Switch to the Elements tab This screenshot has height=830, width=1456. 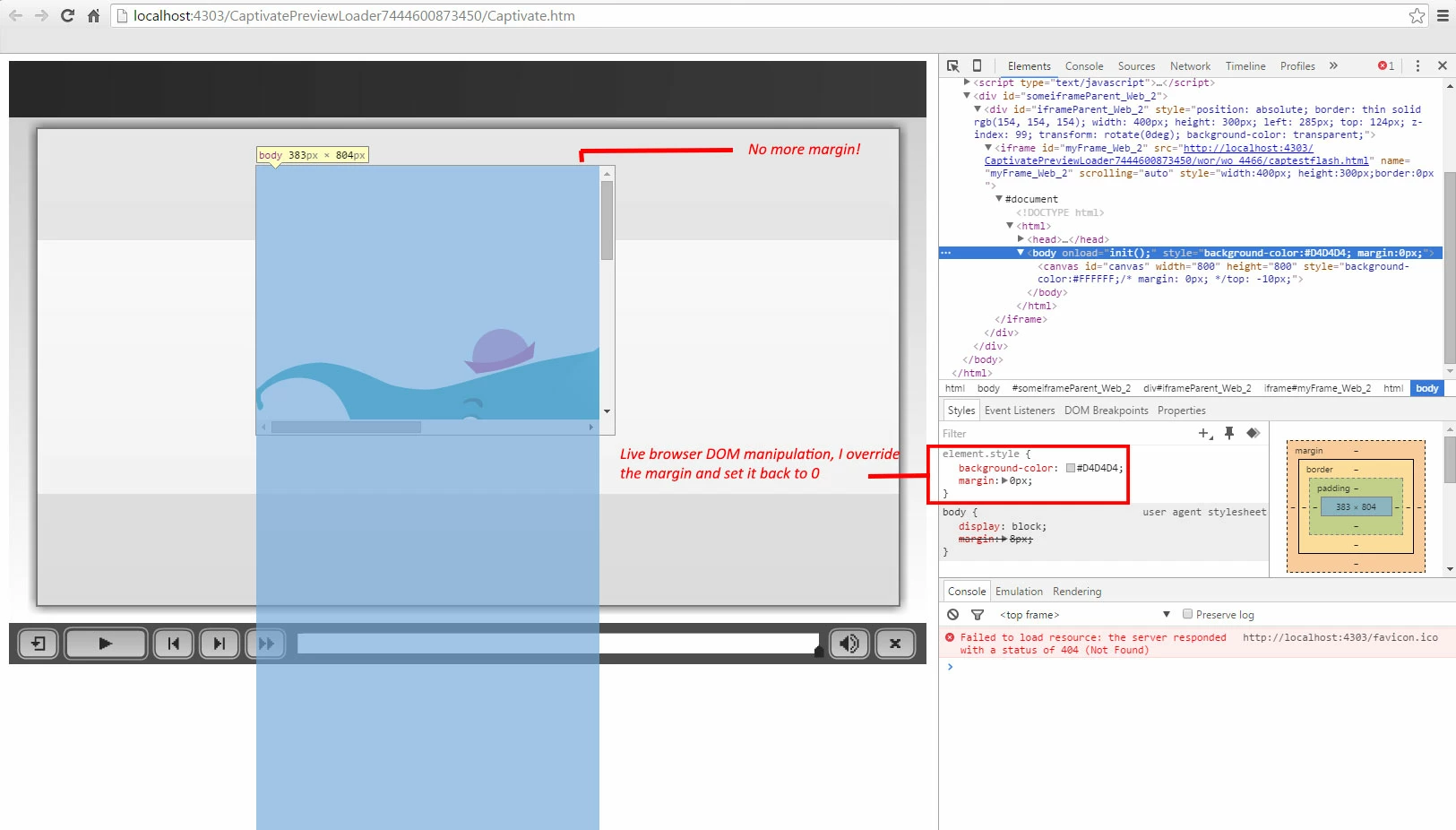click(x=1029, y=66)
